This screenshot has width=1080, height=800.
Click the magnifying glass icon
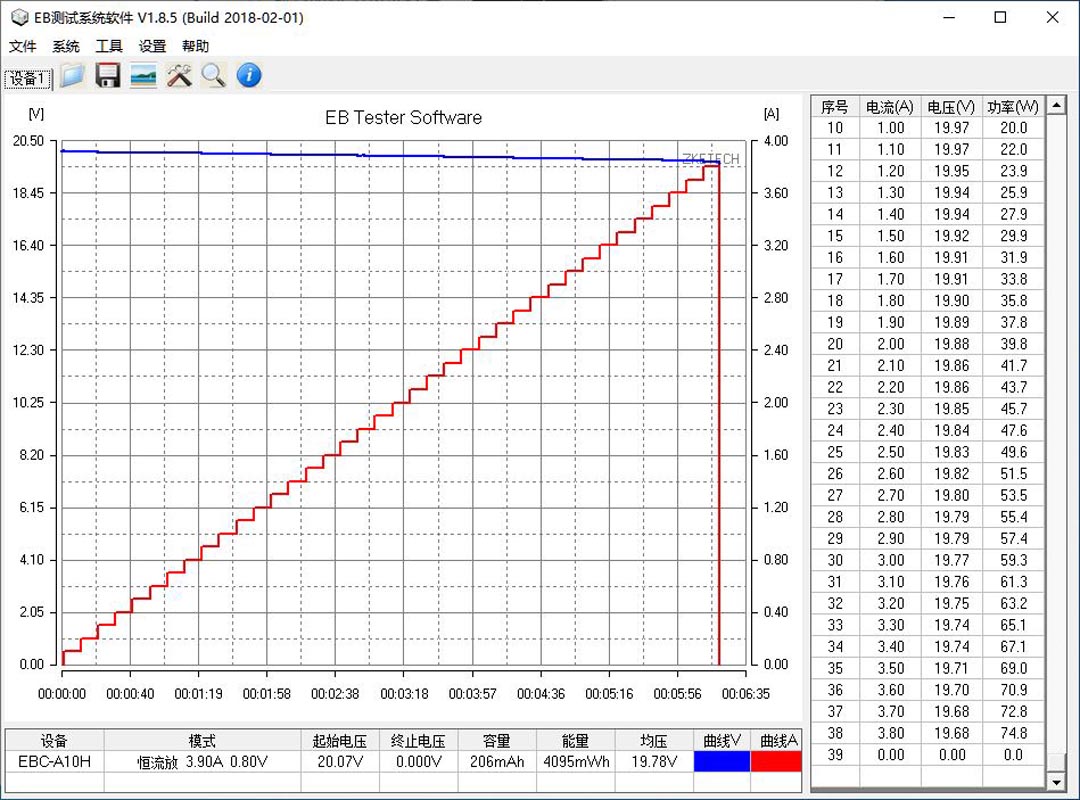213,75
